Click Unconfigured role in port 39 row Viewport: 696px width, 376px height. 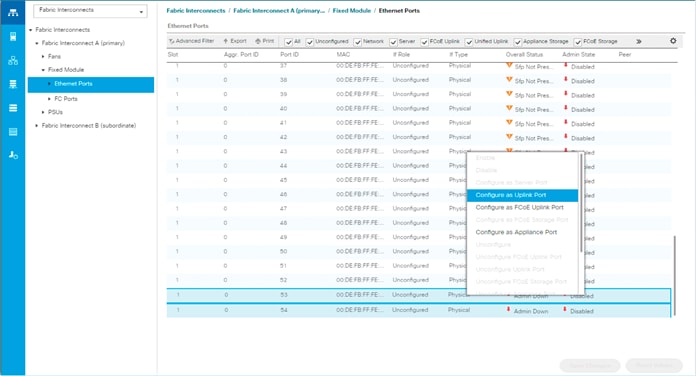[411, 94]
